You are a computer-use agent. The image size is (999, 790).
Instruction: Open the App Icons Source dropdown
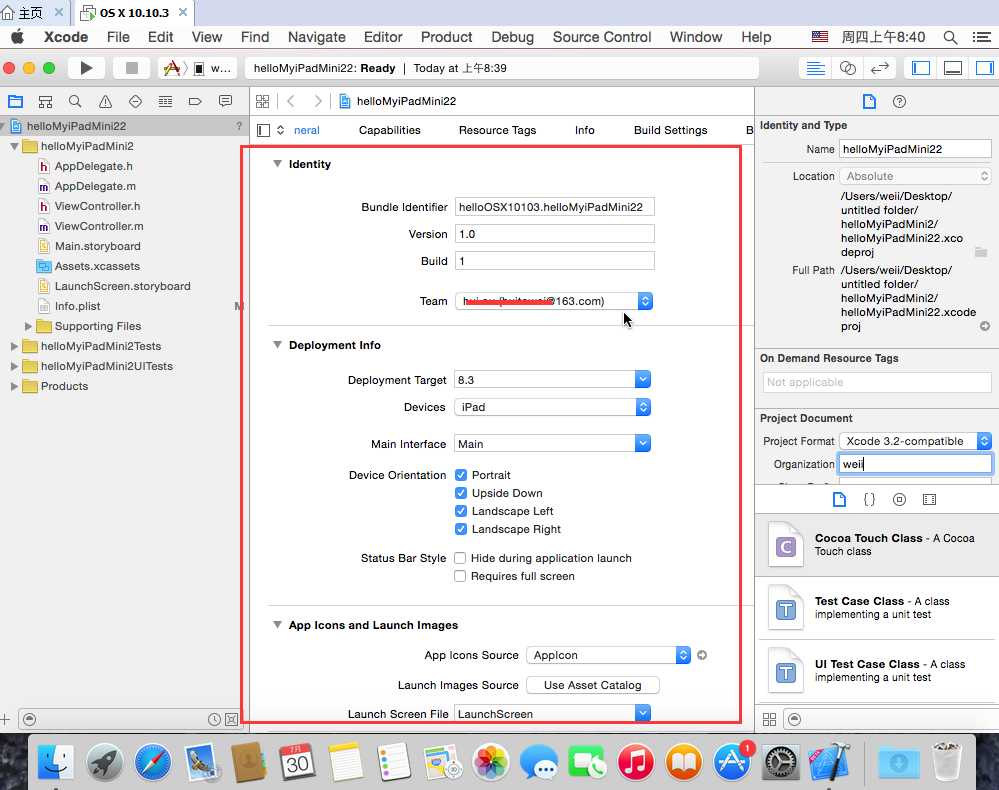coord(608,655)
